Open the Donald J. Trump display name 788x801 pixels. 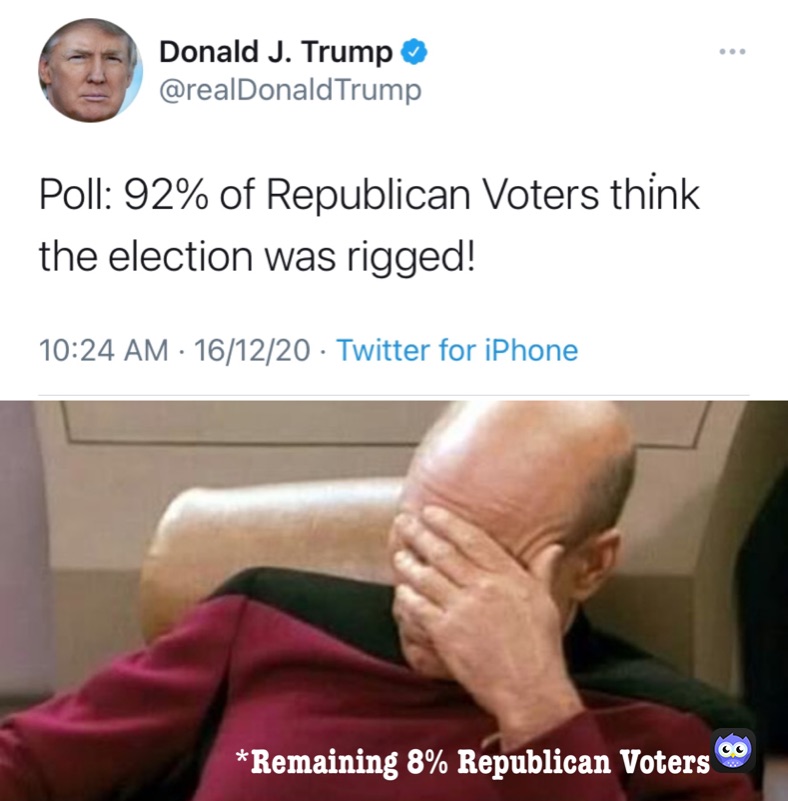click(x=276, y=52)
